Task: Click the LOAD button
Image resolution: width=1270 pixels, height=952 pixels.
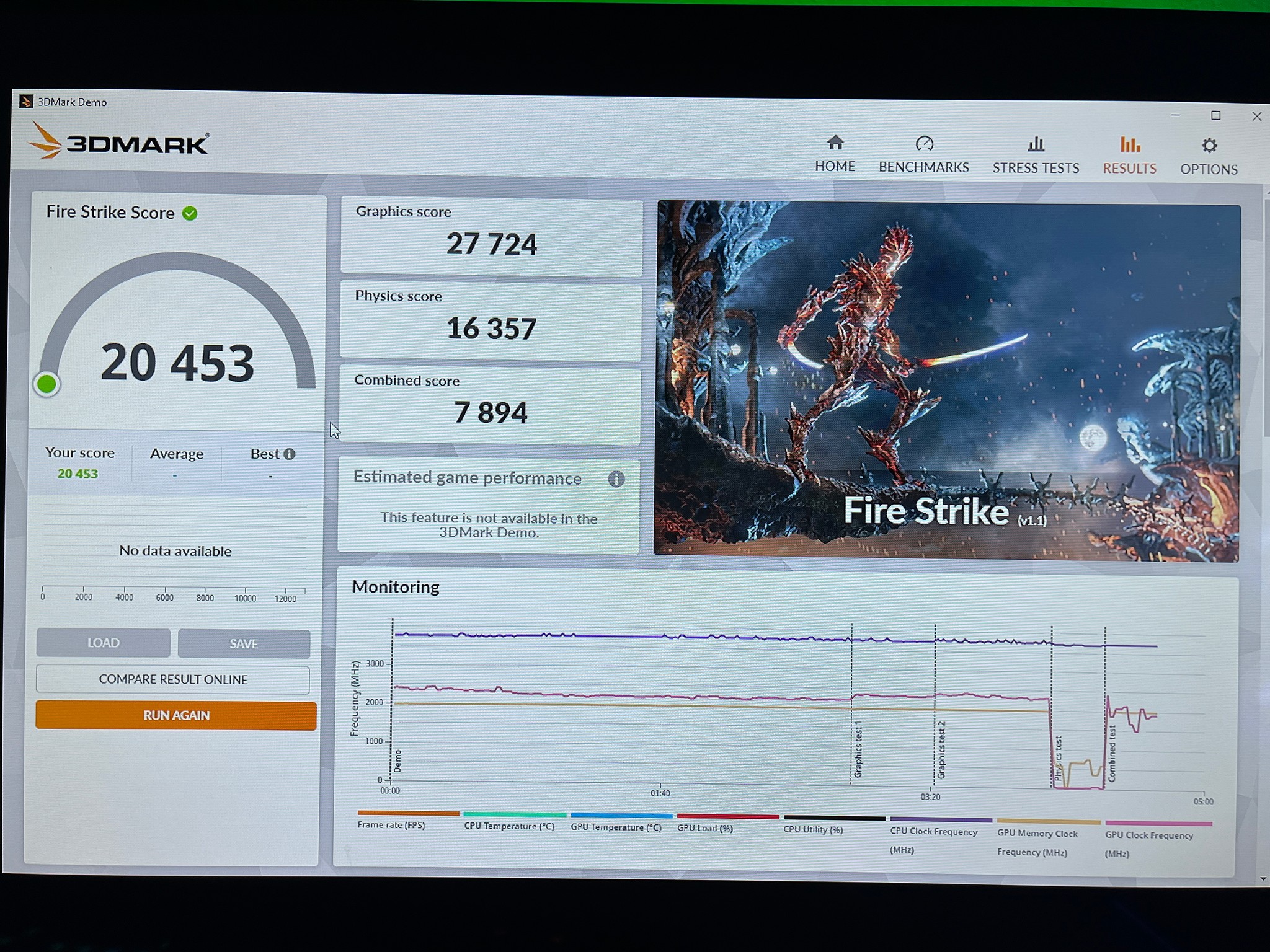Action: pyautogui.click(x=103, y=643)
